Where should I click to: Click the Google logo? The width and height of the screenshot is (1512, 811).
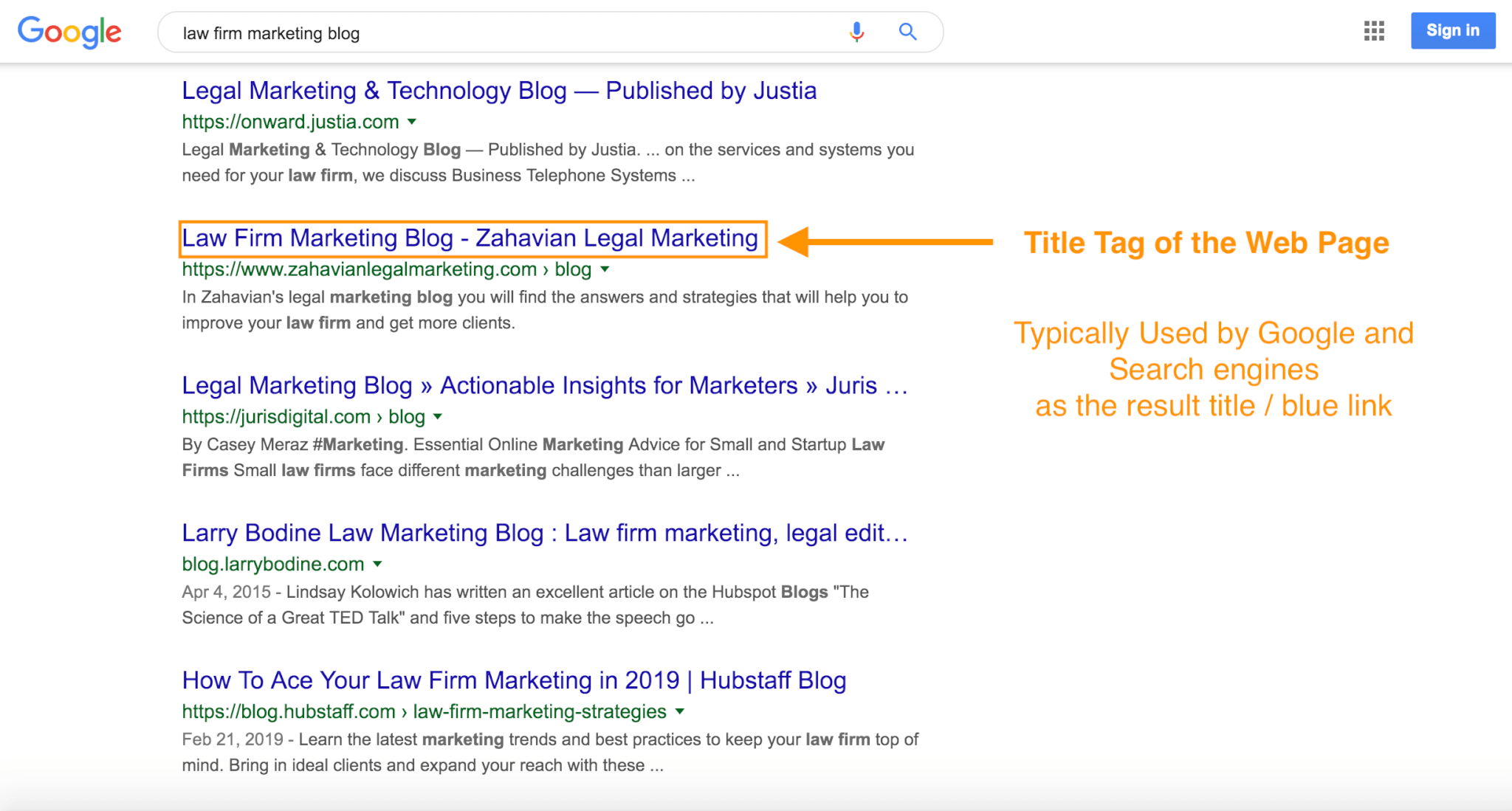pos(69,32)
